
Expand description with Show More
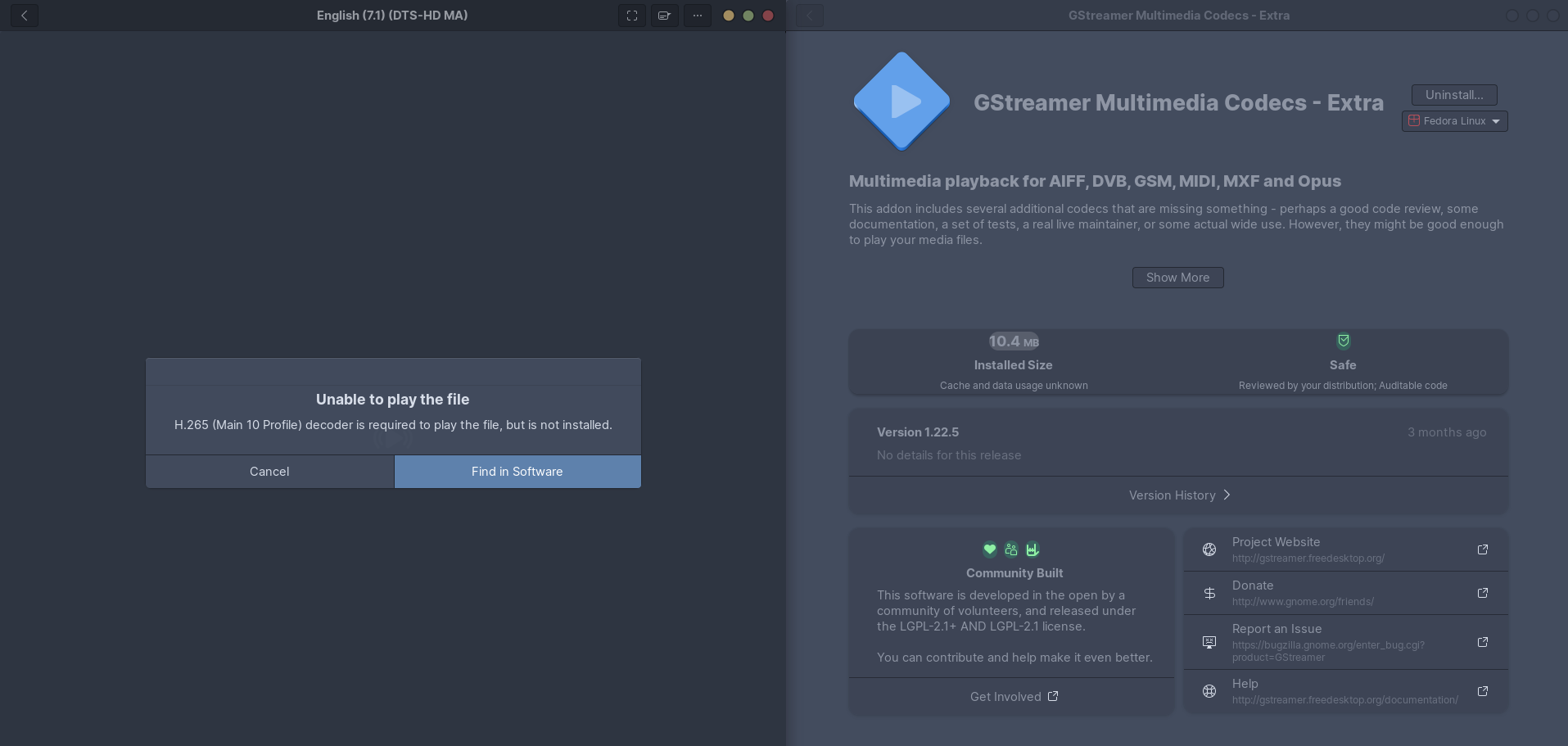[1177, 278]
